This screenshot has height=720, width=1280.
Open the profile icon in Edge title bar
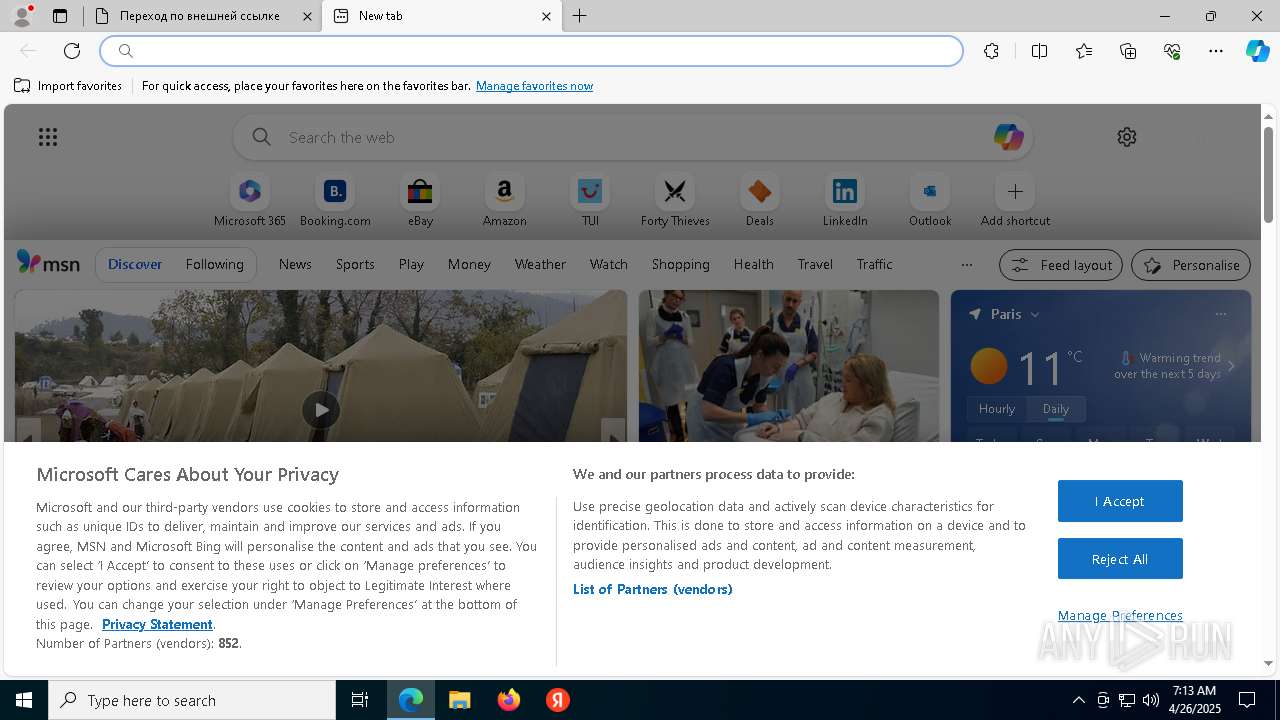pyautogui.click(x=21, y=16)
